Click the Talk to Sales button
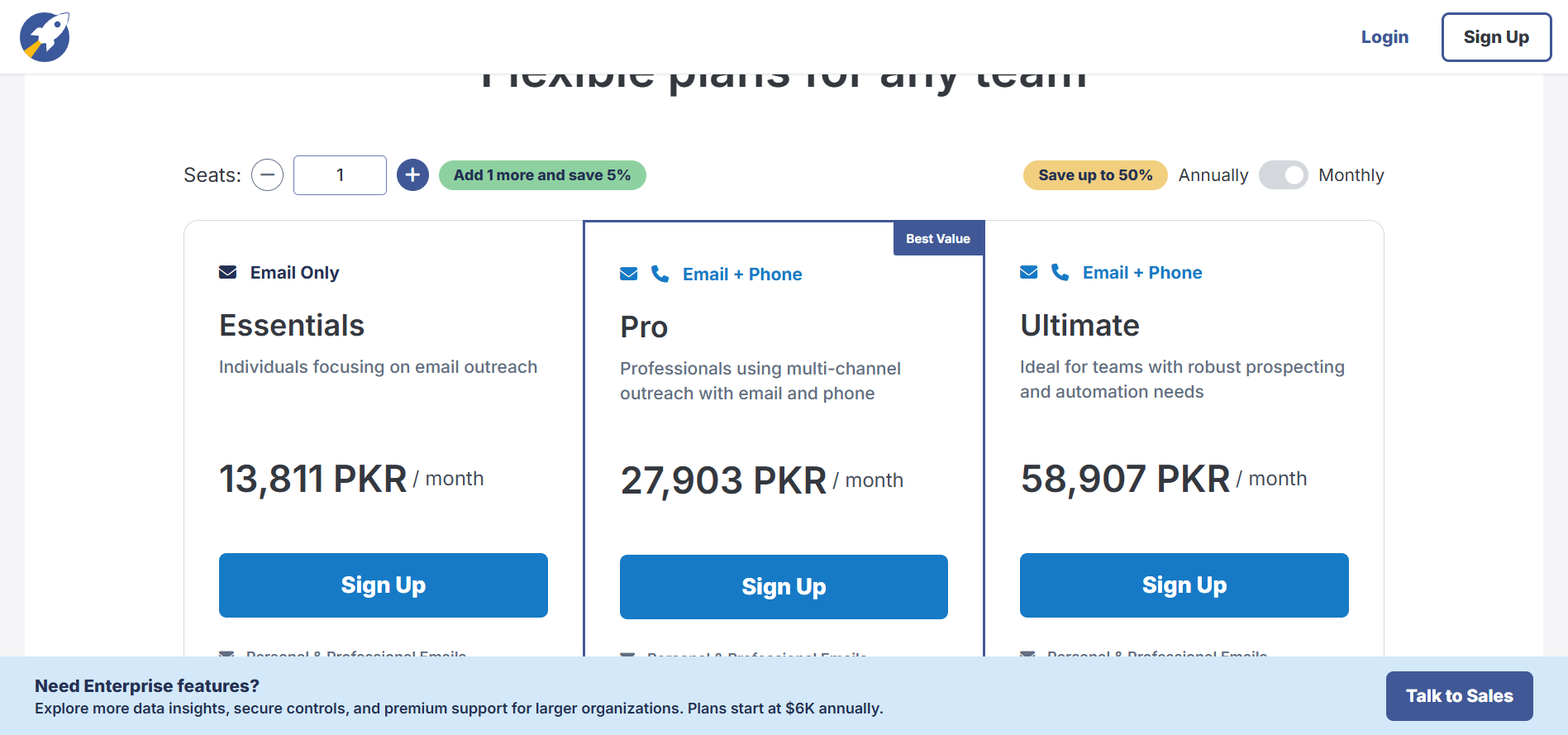The height and width of the screenshot is (735, 1568). click(x=1459, y=696)
